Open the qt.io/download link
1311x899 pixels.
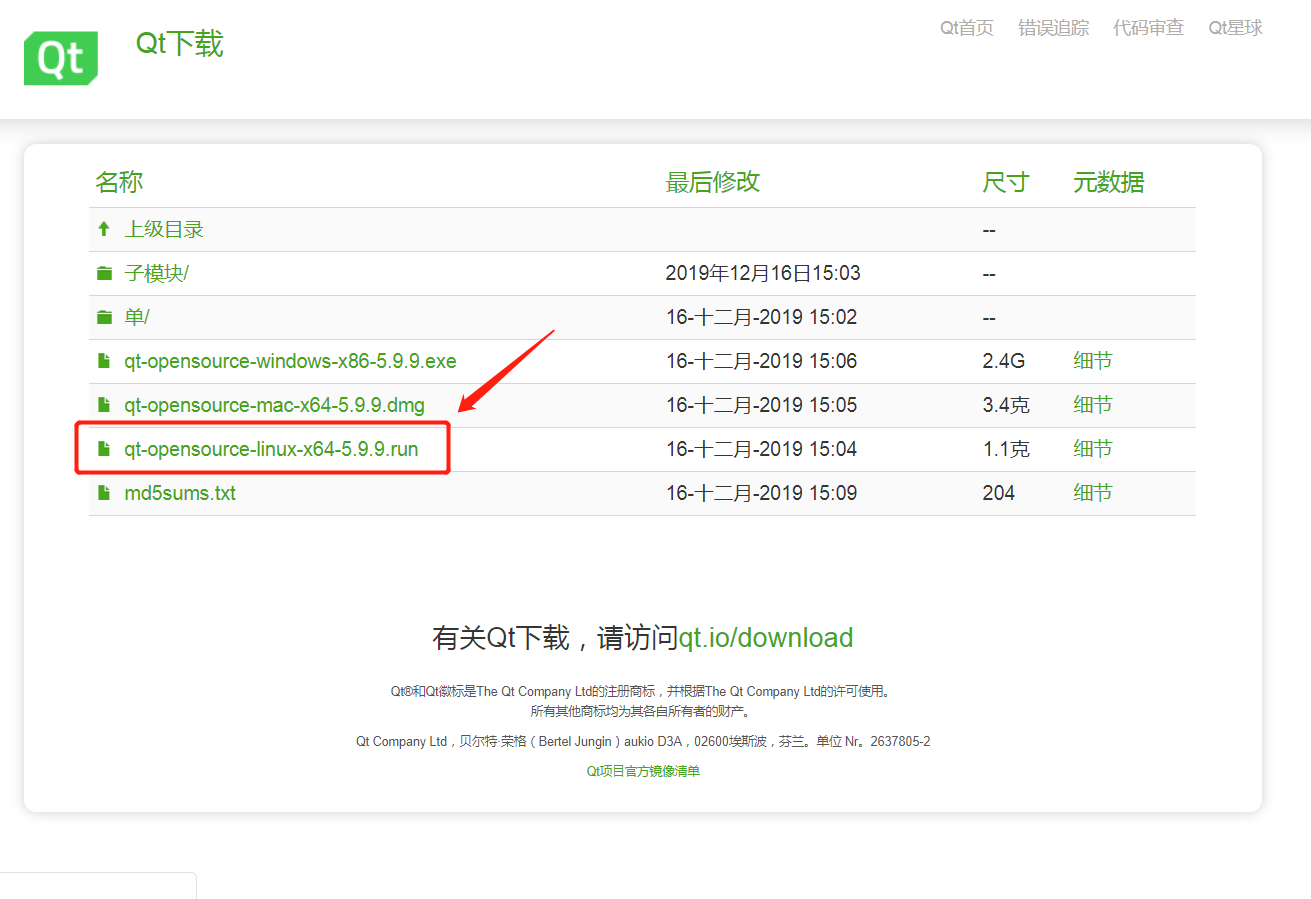click(x=767, y=637)
